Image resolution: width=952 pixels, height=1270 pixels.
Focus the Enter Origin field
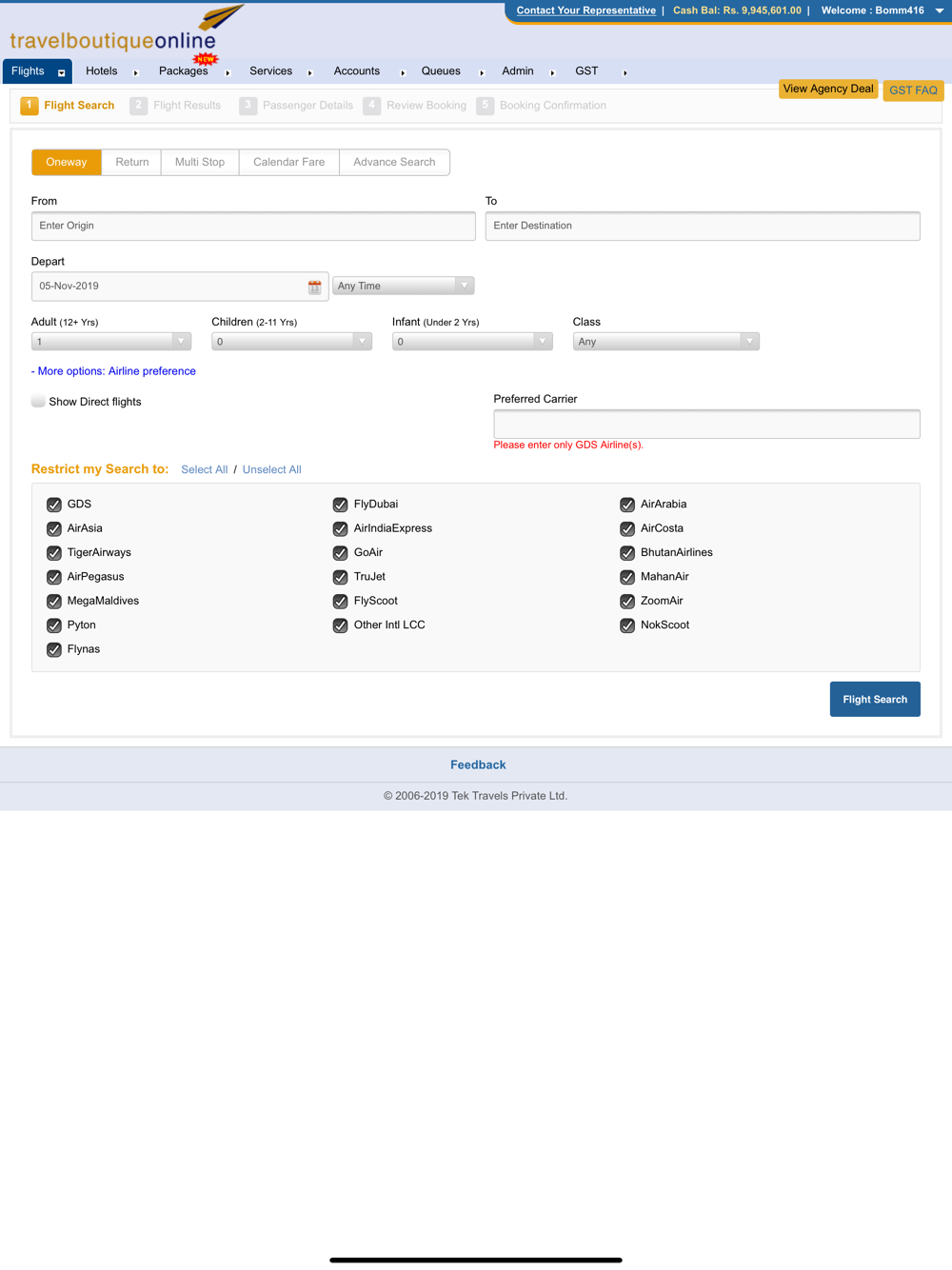(253, 227)
